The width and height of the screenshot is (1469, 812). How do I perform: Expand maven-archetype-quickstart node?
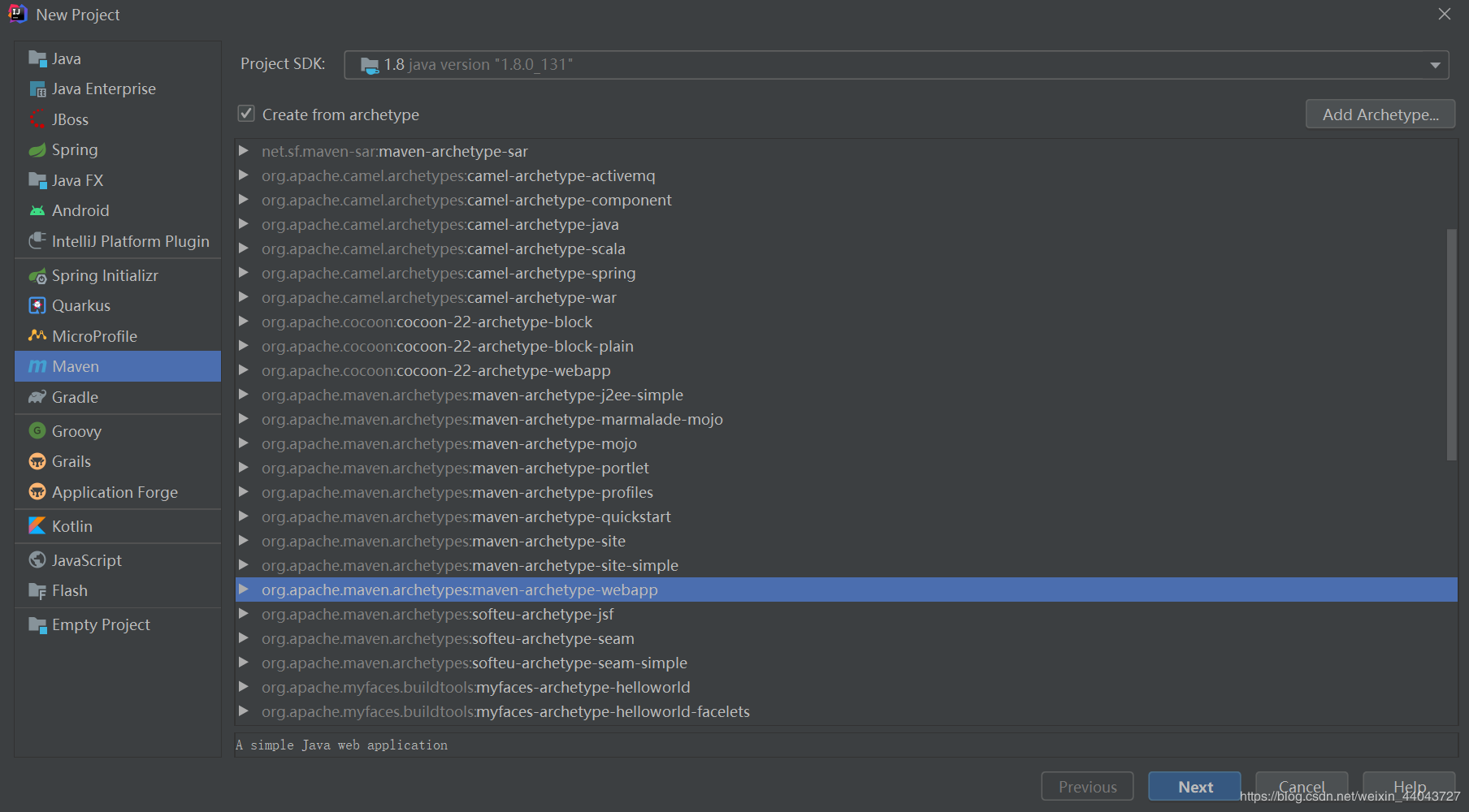coord(243,516)
